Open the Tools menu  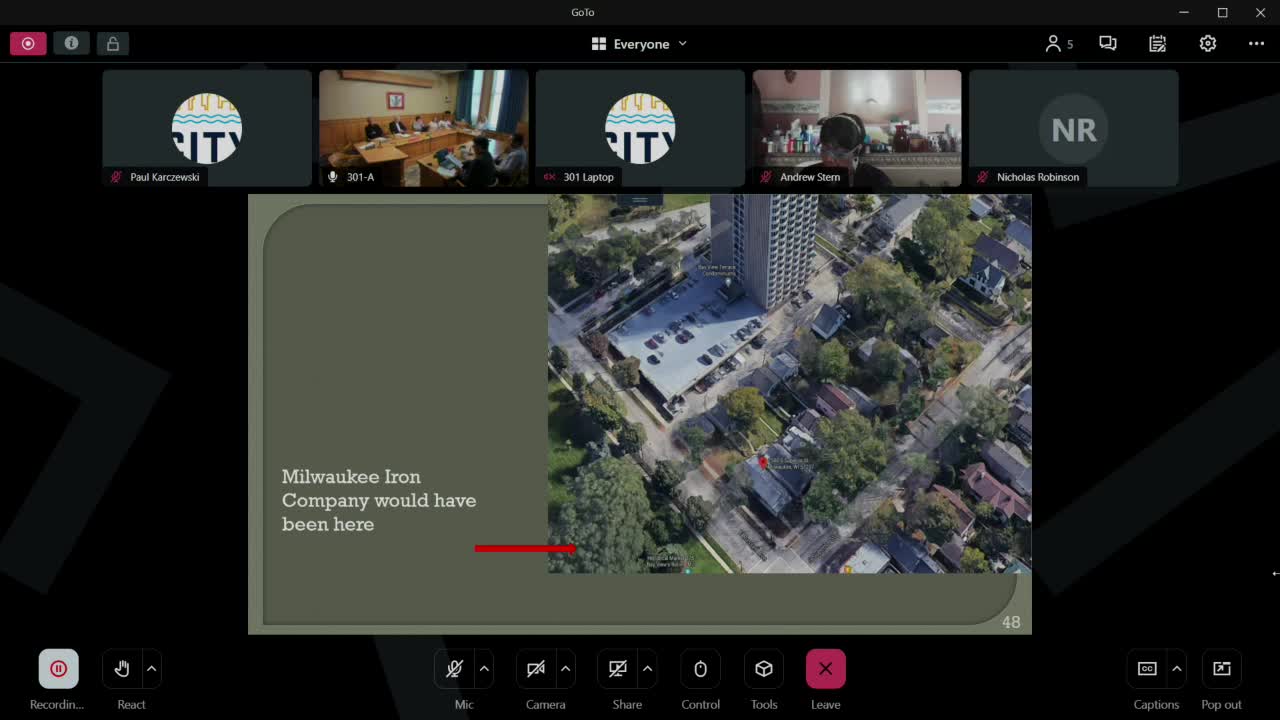[x=764, y=669]
